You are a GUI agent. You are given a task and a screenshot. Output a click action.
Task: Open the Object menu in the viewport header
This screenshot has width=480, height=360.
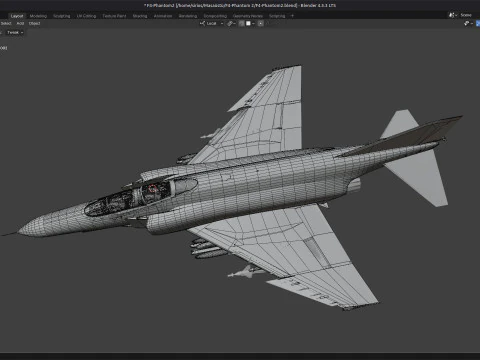pyautogui.click(x=34, y=23)
